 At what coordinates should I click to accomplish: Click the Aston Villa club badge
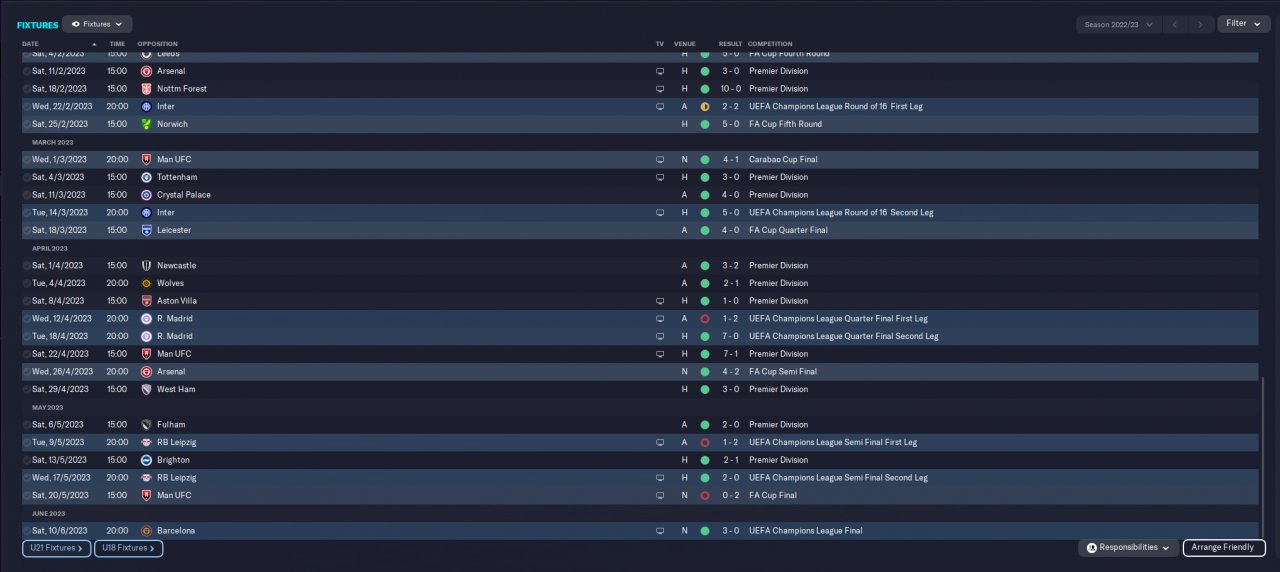pos(146,301)
